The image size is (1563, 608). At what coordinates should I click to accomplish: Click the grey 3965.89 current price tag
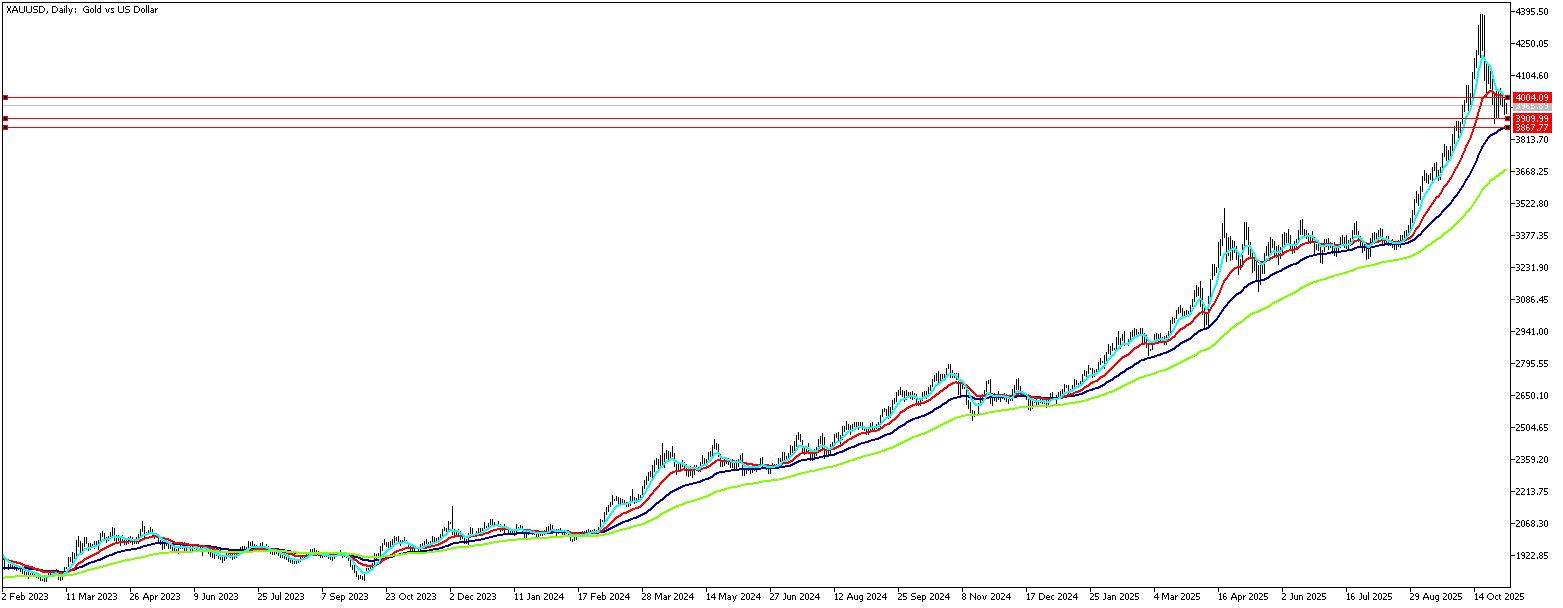coord(1532,106)
